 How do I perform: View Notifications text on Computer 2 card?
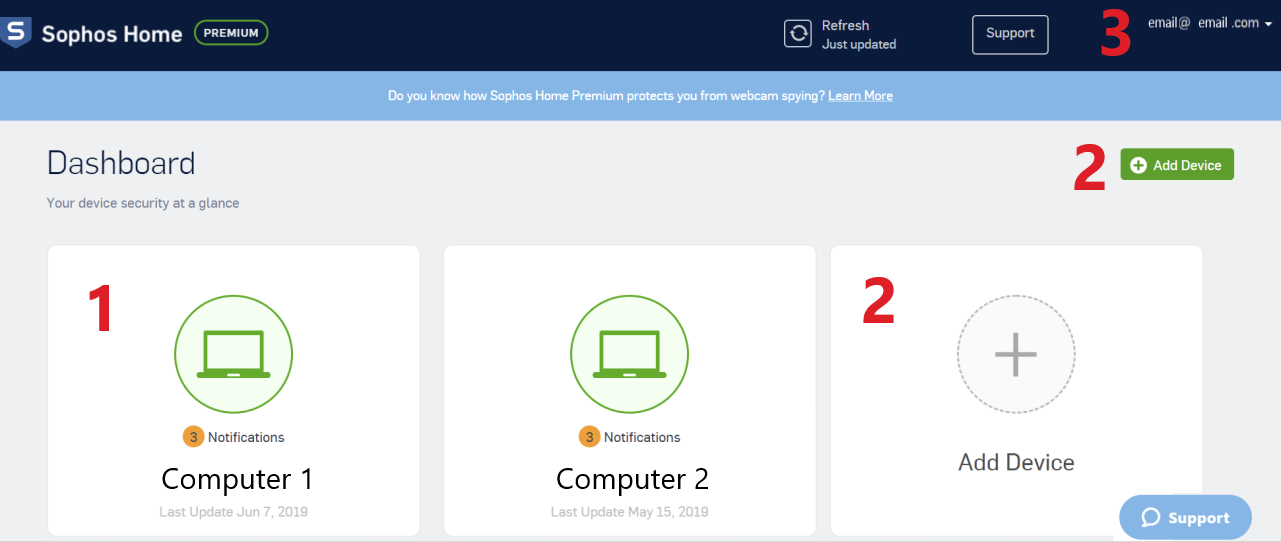coord(642,437)
